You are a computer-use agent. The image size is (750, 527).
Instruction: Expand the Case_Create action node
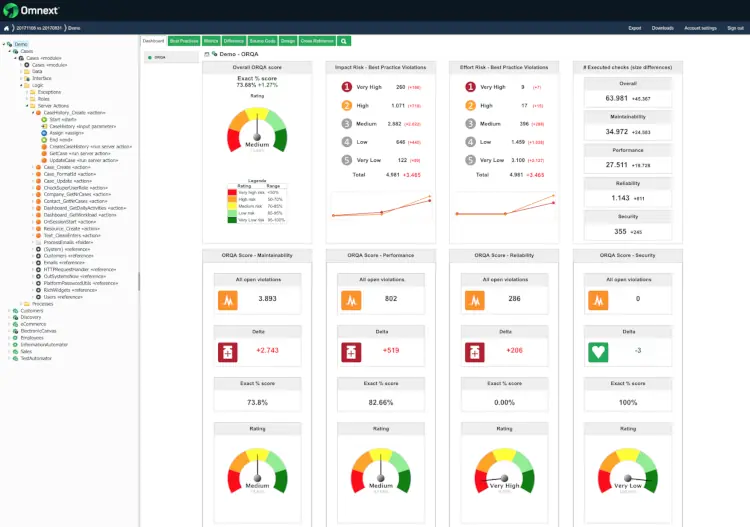pos(33,167)
